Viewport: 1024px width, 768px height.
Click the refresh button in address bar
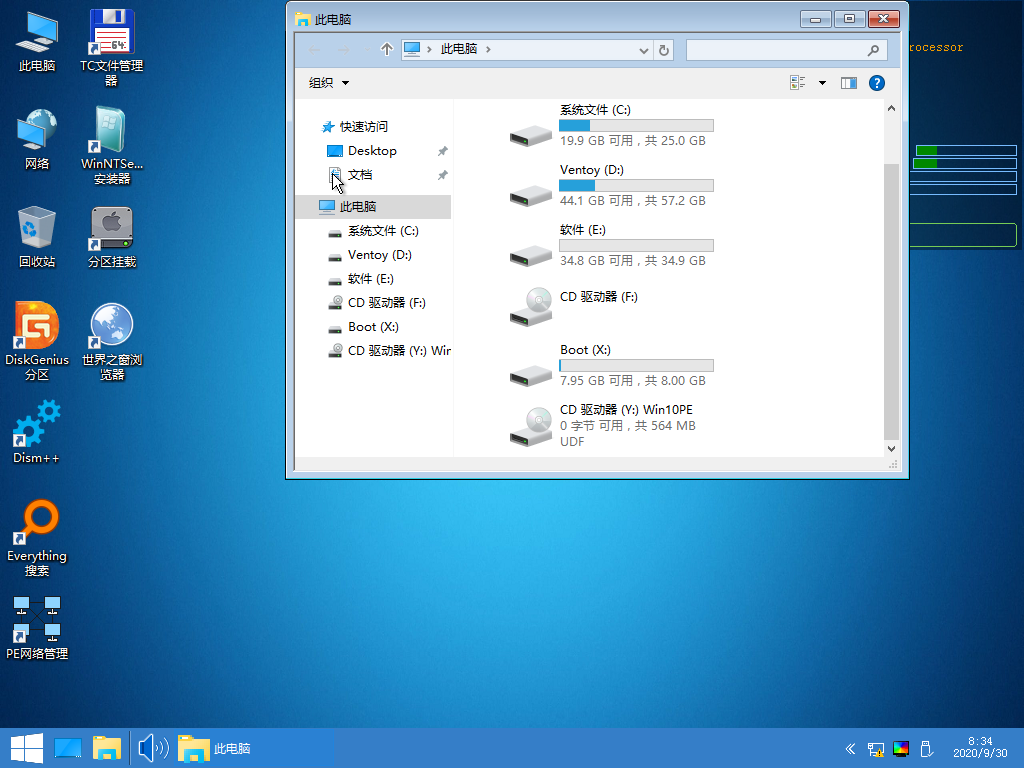tap(664, 49)
